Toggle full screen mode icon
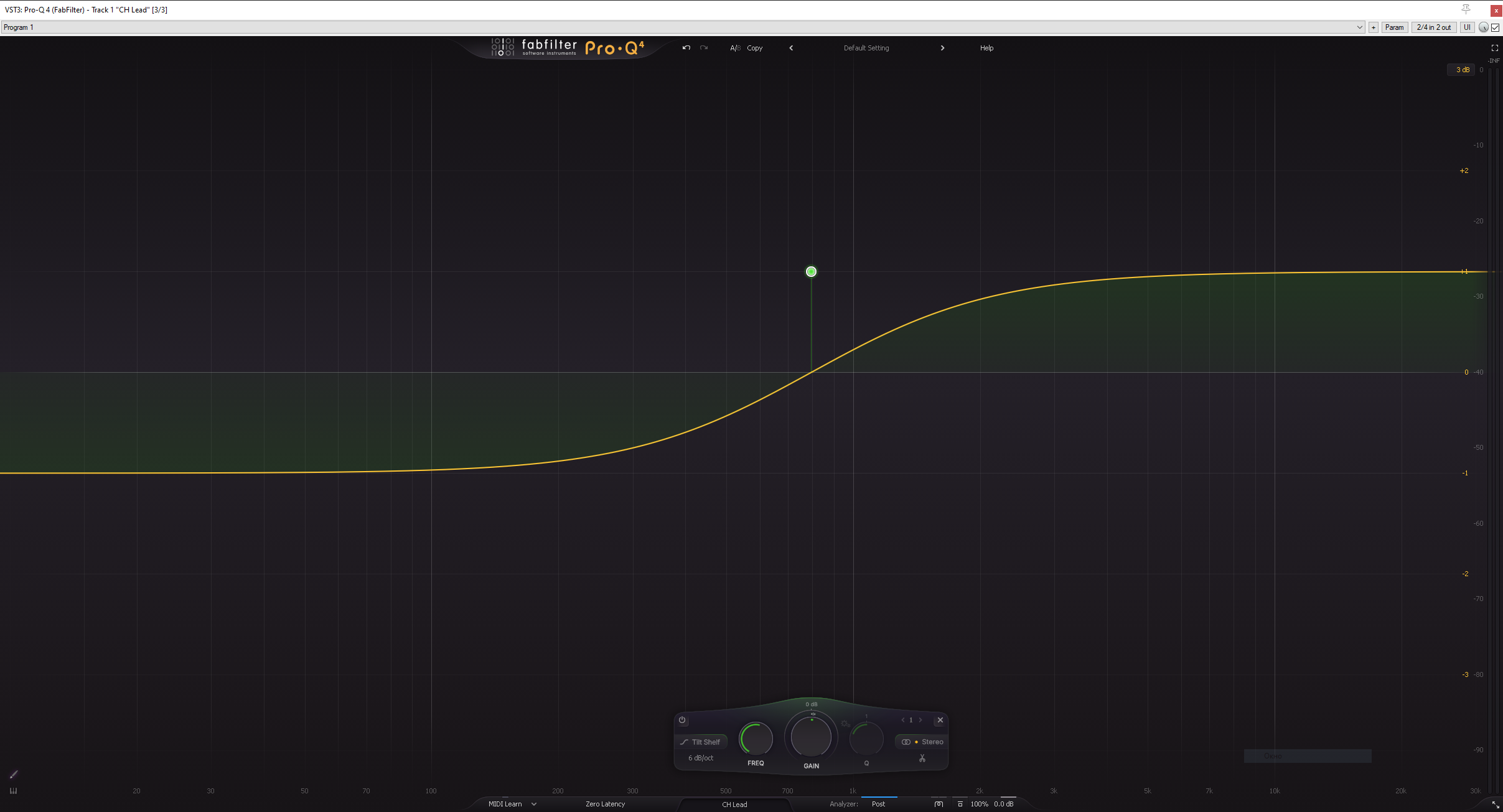Viewport: 1503px width, 812px height. 1494,48
